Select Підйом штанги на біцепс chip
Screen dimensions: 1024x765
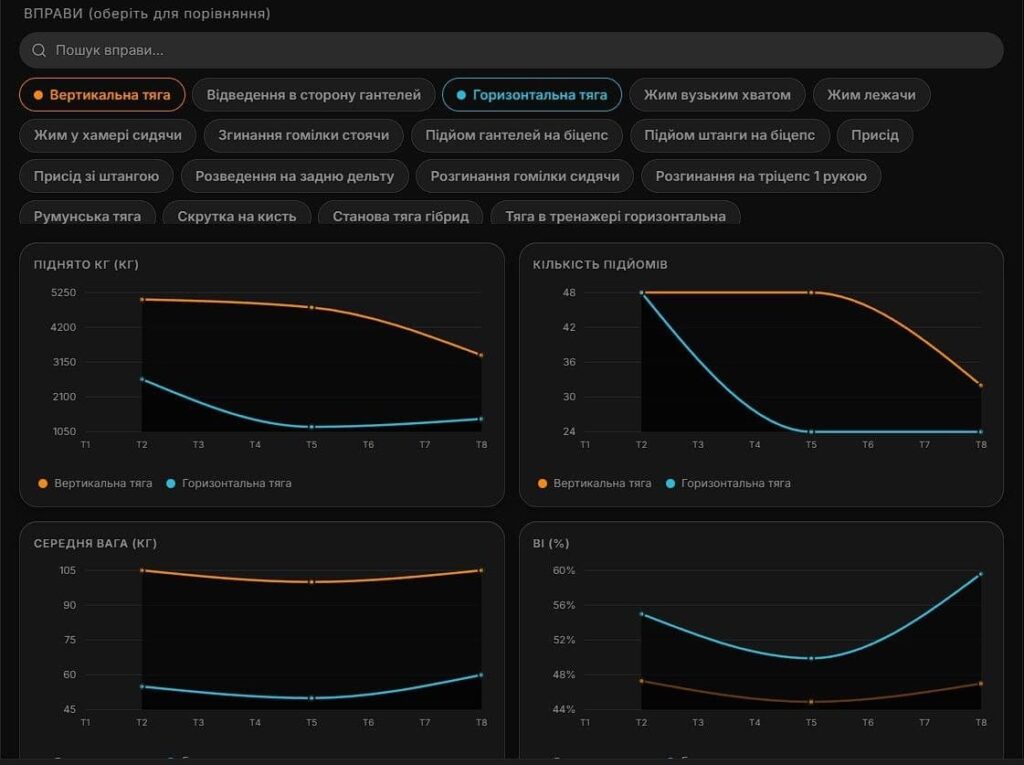pos(729,135)
